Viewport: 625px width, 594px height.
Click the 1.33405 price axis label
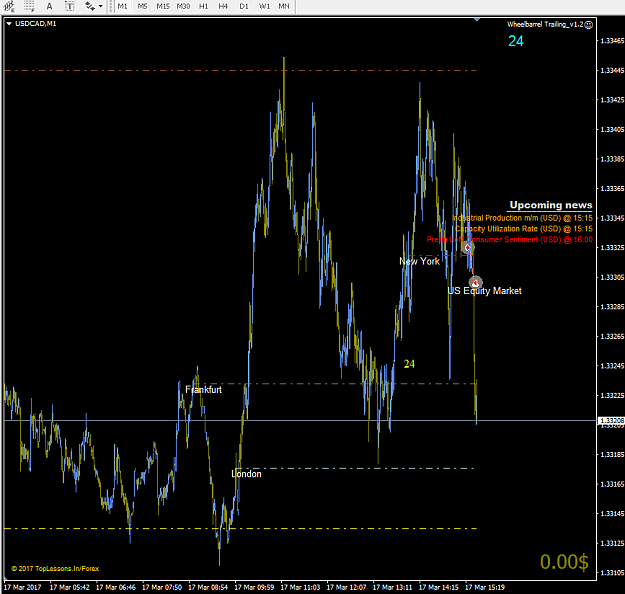pyautogui.click(x=612, y=130)
